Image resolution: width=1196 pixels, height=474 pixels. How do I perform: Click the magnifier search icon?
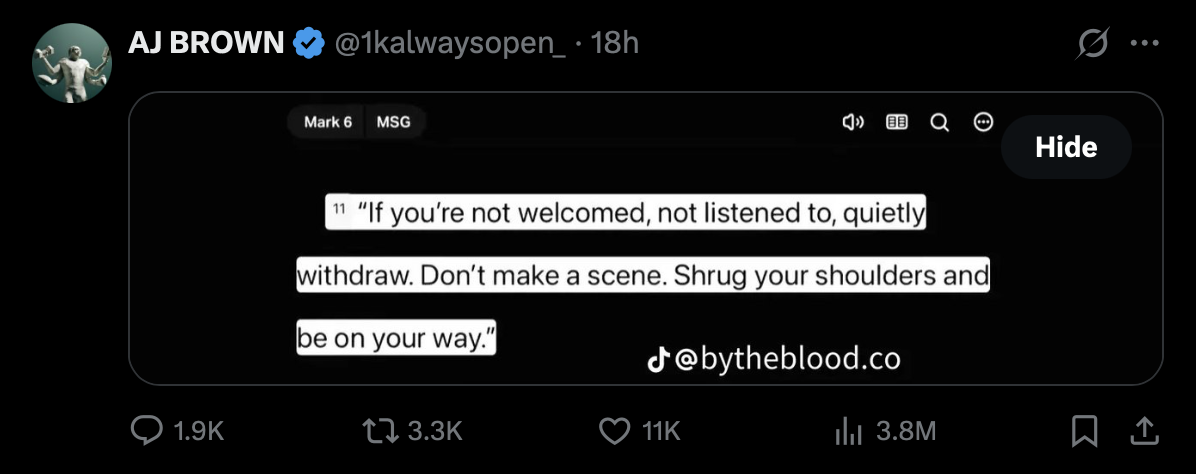(x=939, y=122)
